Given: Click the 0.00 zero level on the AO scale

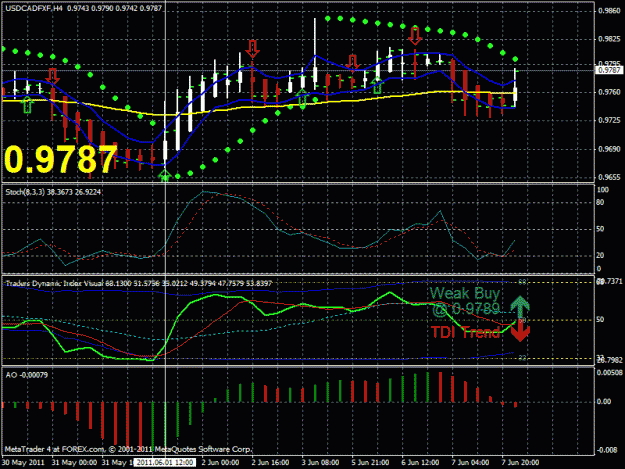Looking at the screenshot, I should [604, 401].
